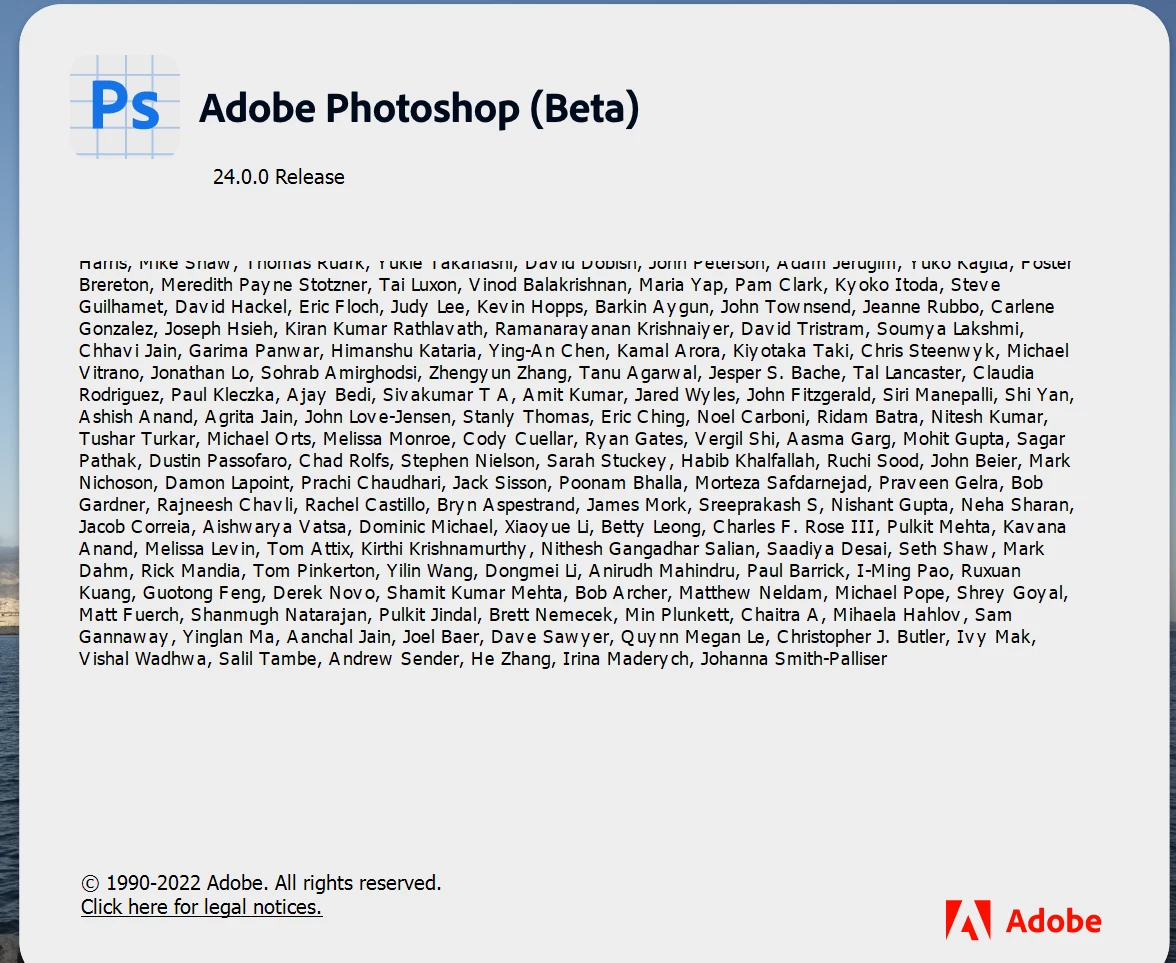Click the name Rachel Castillo

(x=365, y=505)
